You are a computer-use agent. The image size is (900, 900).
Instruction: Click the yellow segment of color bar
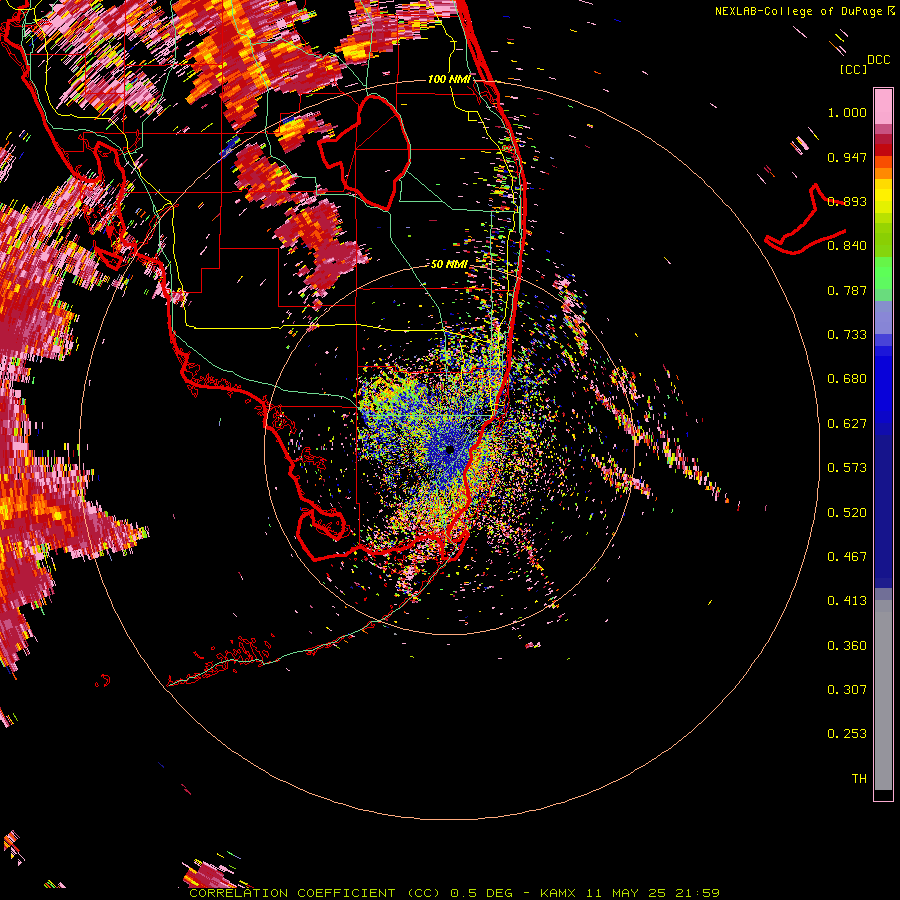tap(883, 197)
